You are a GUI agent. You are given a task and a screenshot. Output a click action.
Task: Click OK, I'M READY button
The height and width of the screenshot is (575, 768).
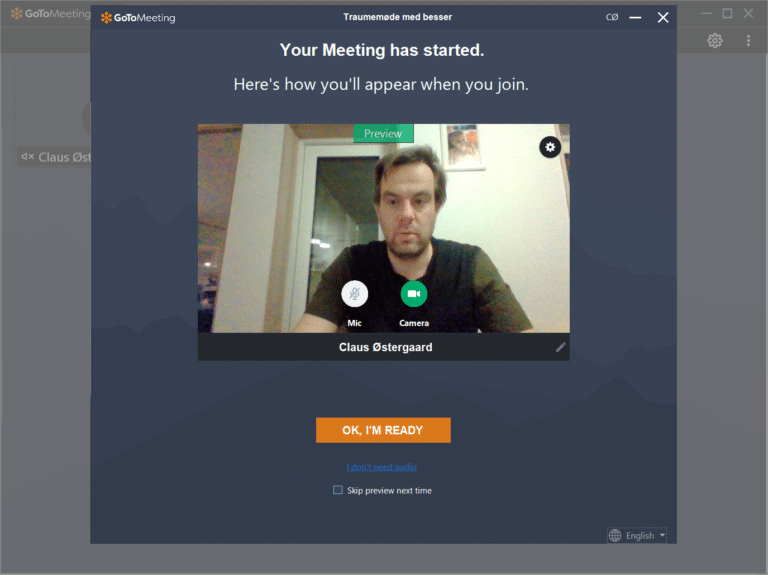point(383,430)
